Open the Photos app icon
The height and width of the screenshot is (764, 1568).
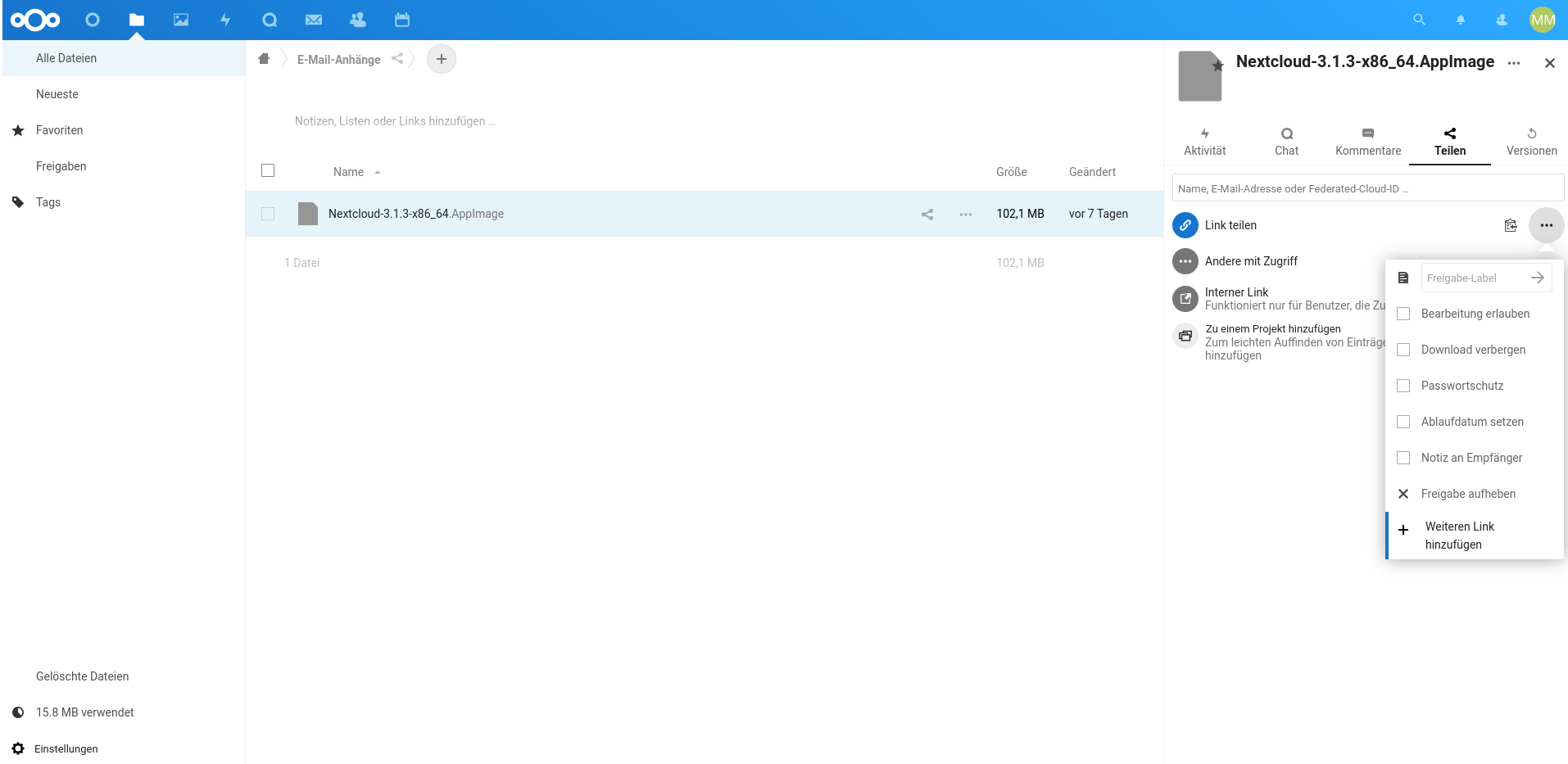pyautogui.click(x=181, y=20)
